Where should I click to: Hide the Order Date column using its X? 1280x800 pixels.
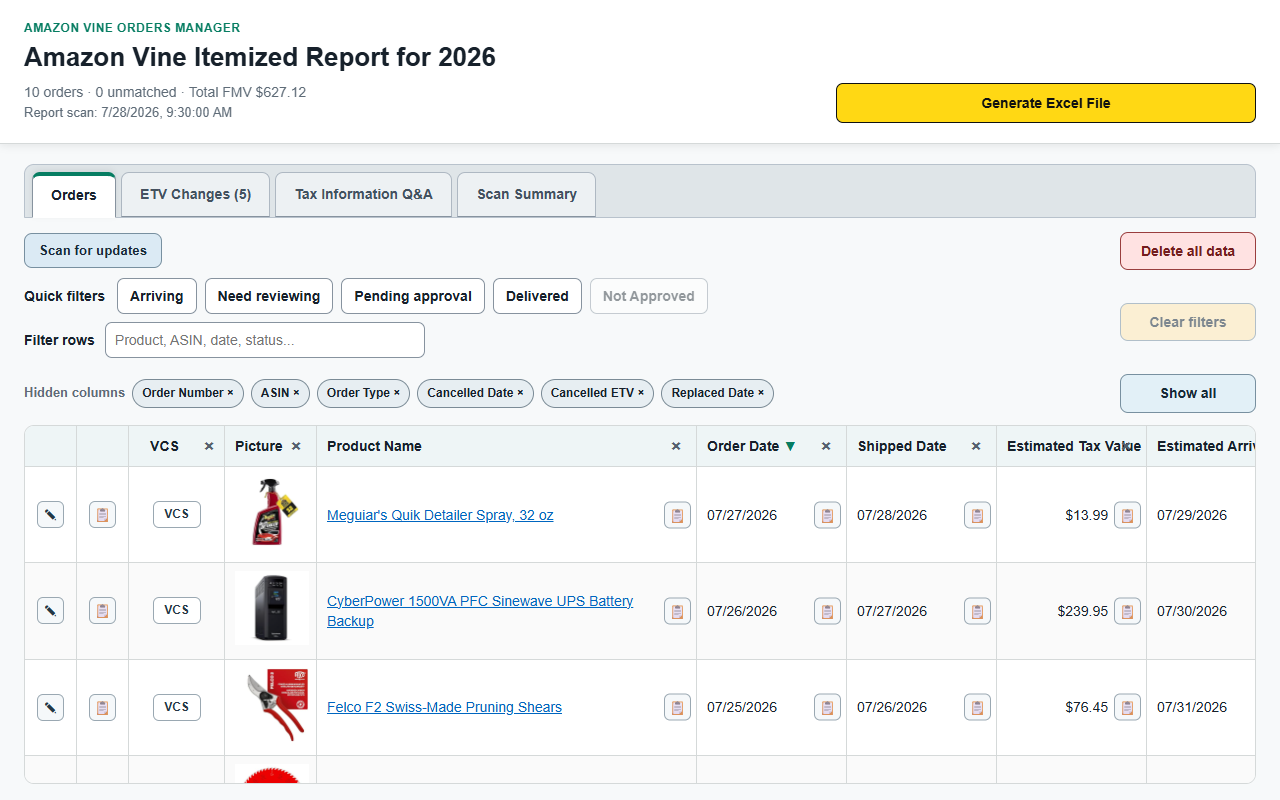[826, 446]
